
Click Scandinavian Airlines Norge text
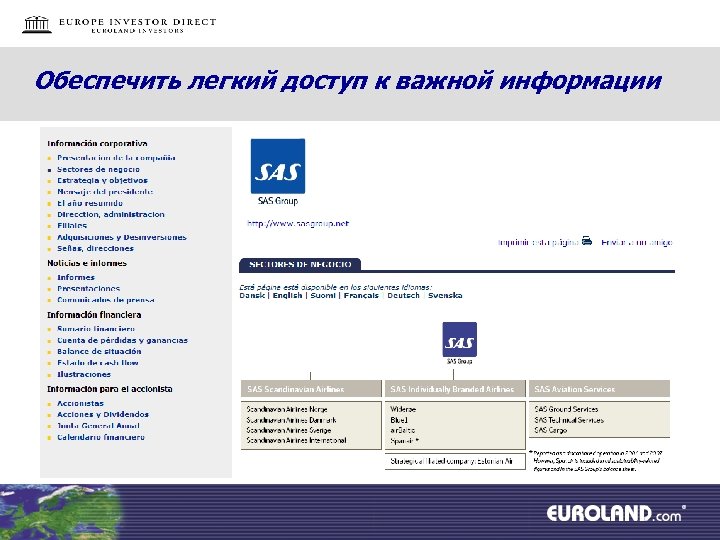click(x=287, y=409)
